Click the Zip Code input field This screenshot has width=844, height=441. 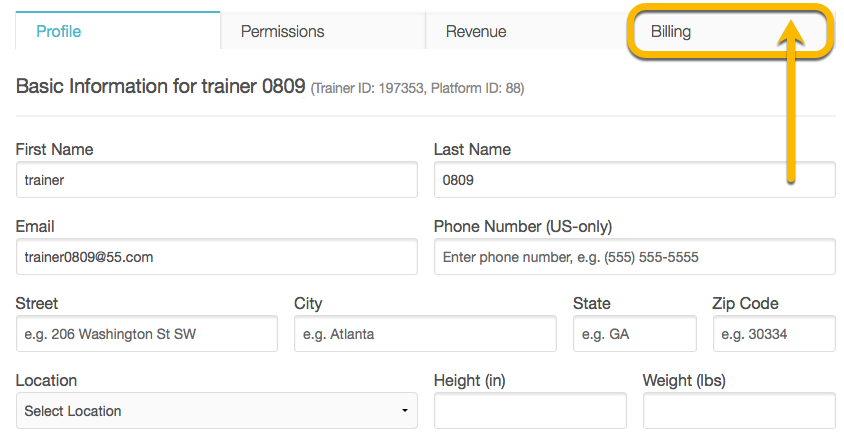click(774, 334)
